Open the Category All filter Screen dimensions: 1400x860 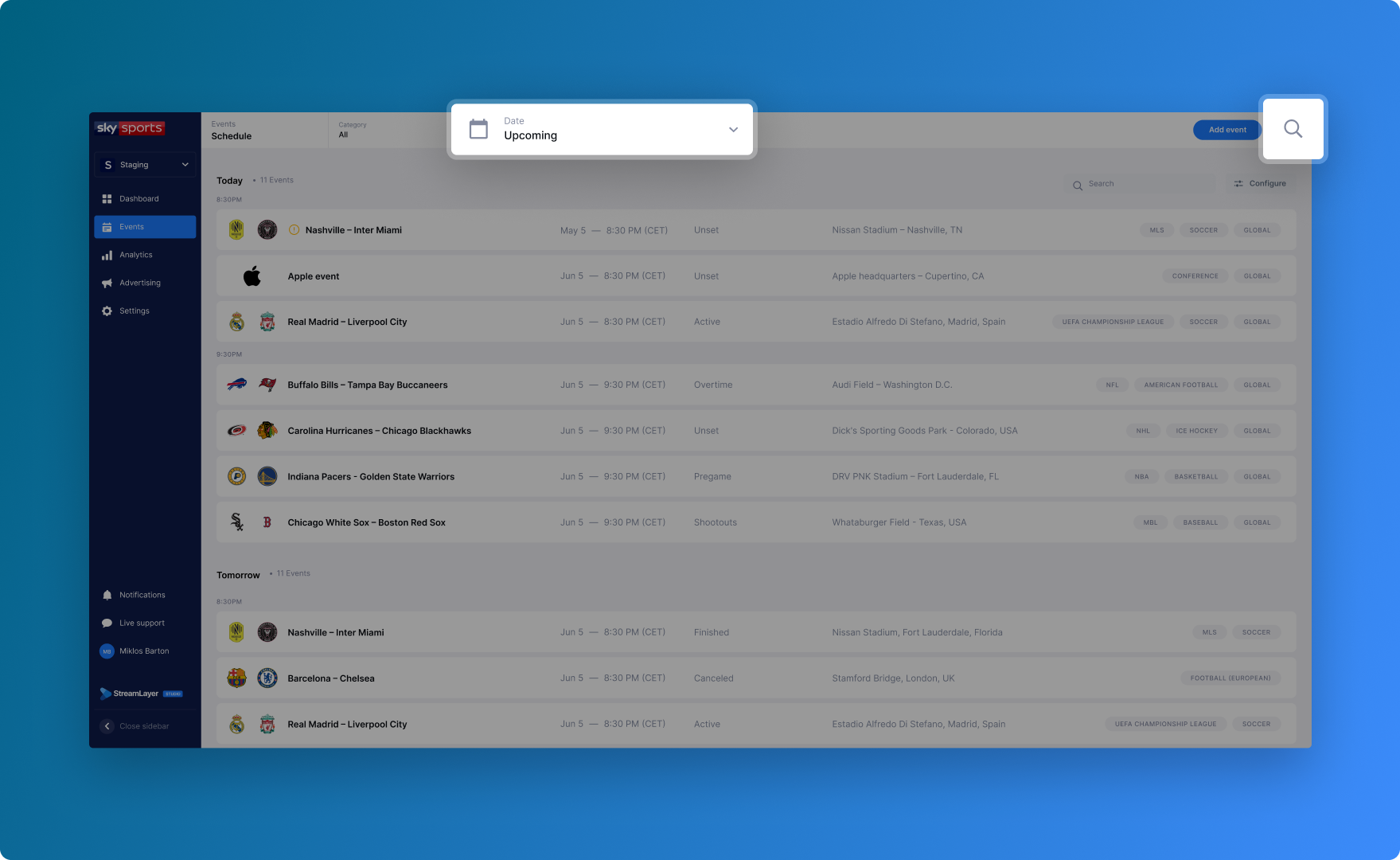387,130
